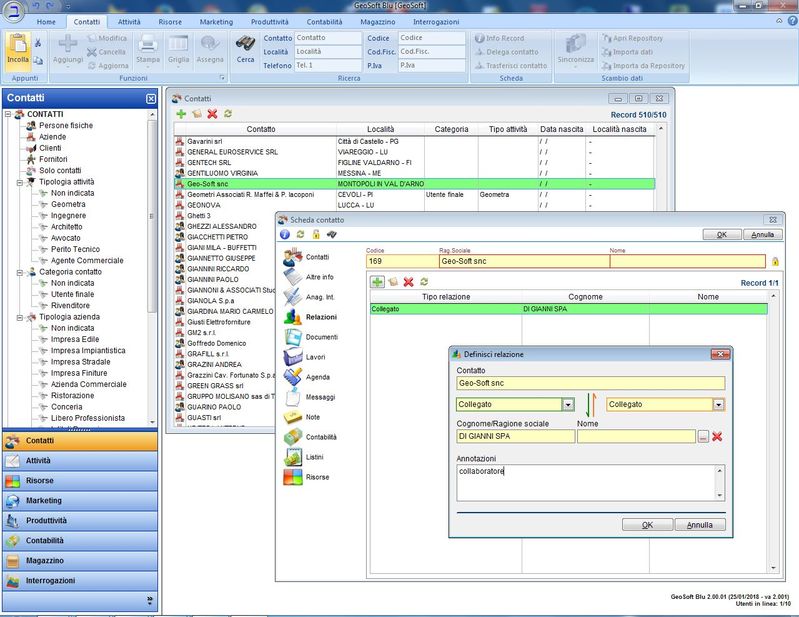The width and height of the screenshot is (799, 617).
Task: Collapse the Tipologia attività tree node
Action: pos(20,182)
